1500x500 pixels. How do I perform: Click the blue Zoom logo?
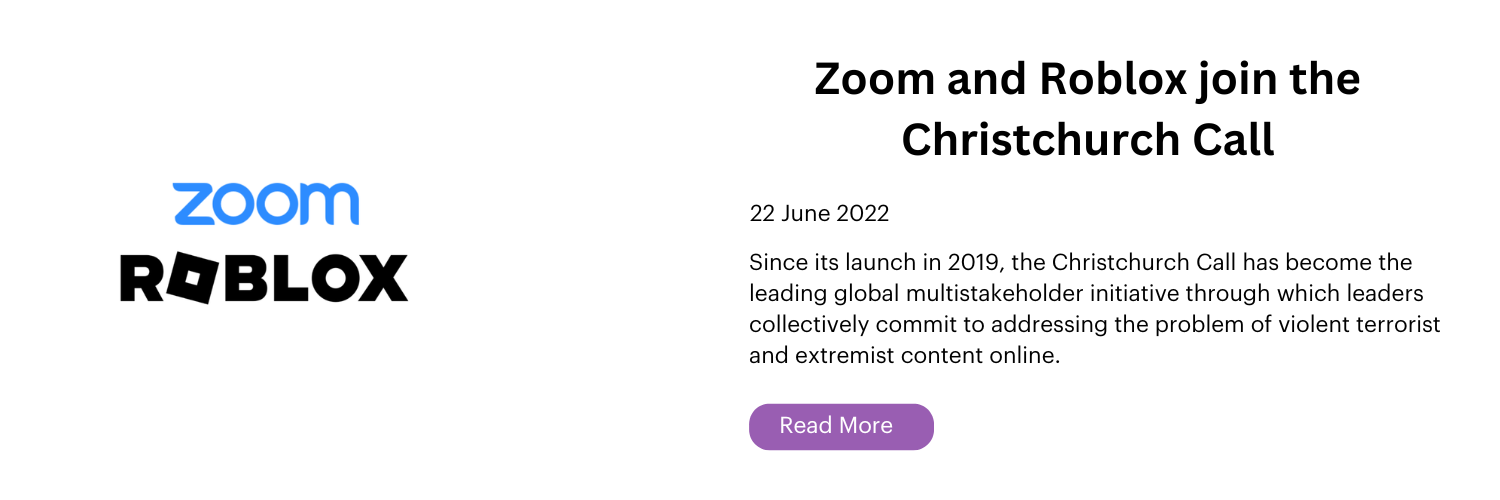point(265,204)
